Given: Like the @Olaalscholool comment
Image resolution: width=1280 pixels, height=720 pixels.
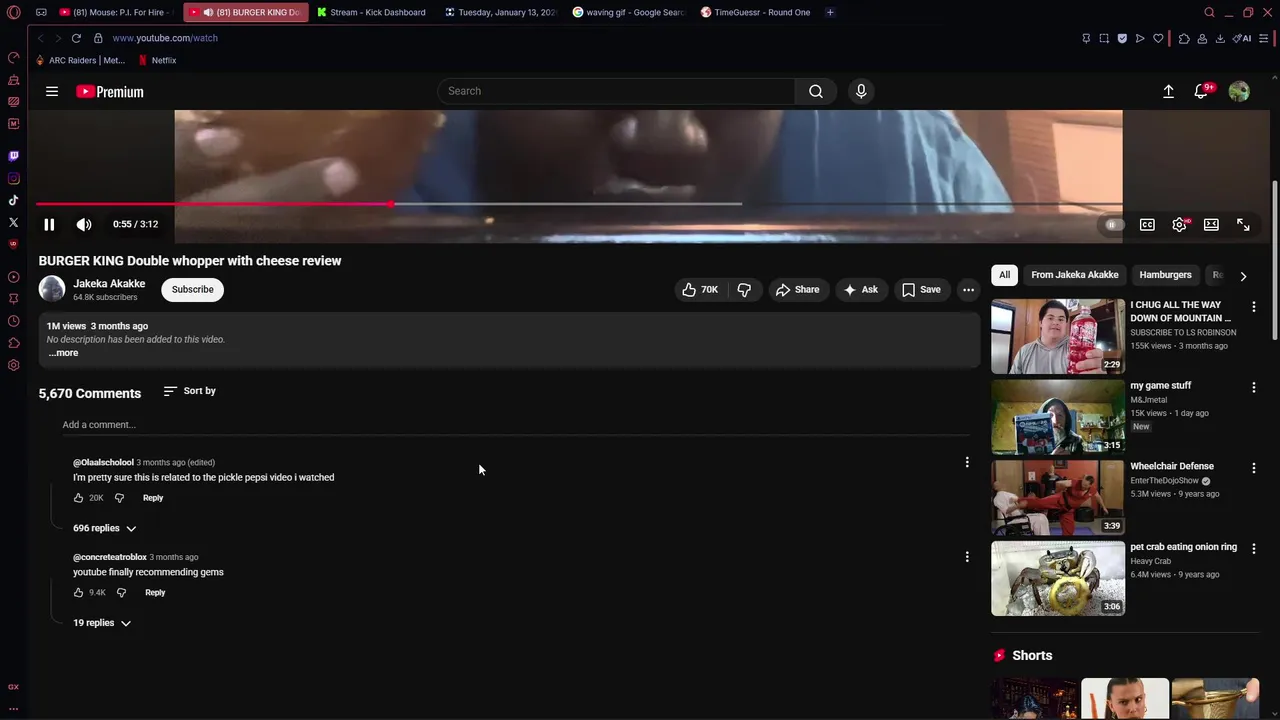Looking at the screenshot, I should point(78,498).
